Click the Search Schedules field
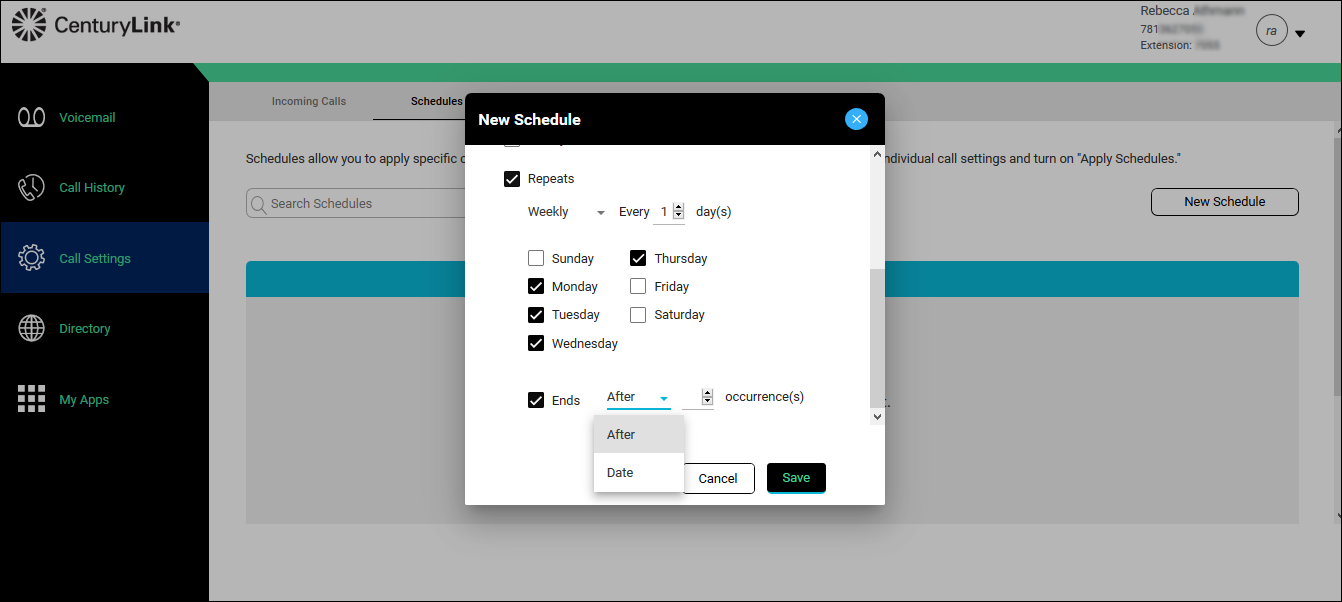This screenshot has width=1342, height=602. click(350, 203)
